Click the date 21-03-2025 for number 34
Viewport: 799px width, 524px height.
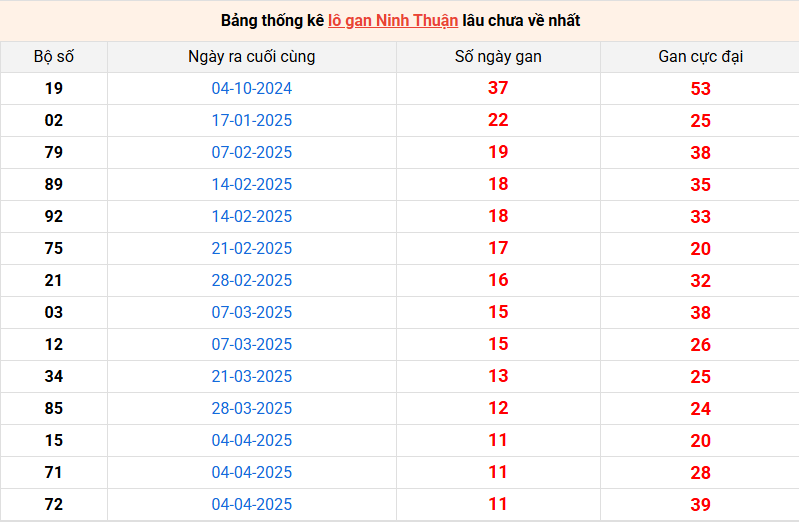251,377
